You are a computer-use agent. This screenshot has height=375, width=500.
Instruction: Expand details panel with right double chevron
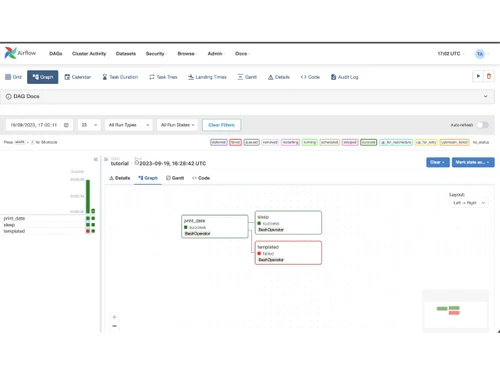coord(106,159)
